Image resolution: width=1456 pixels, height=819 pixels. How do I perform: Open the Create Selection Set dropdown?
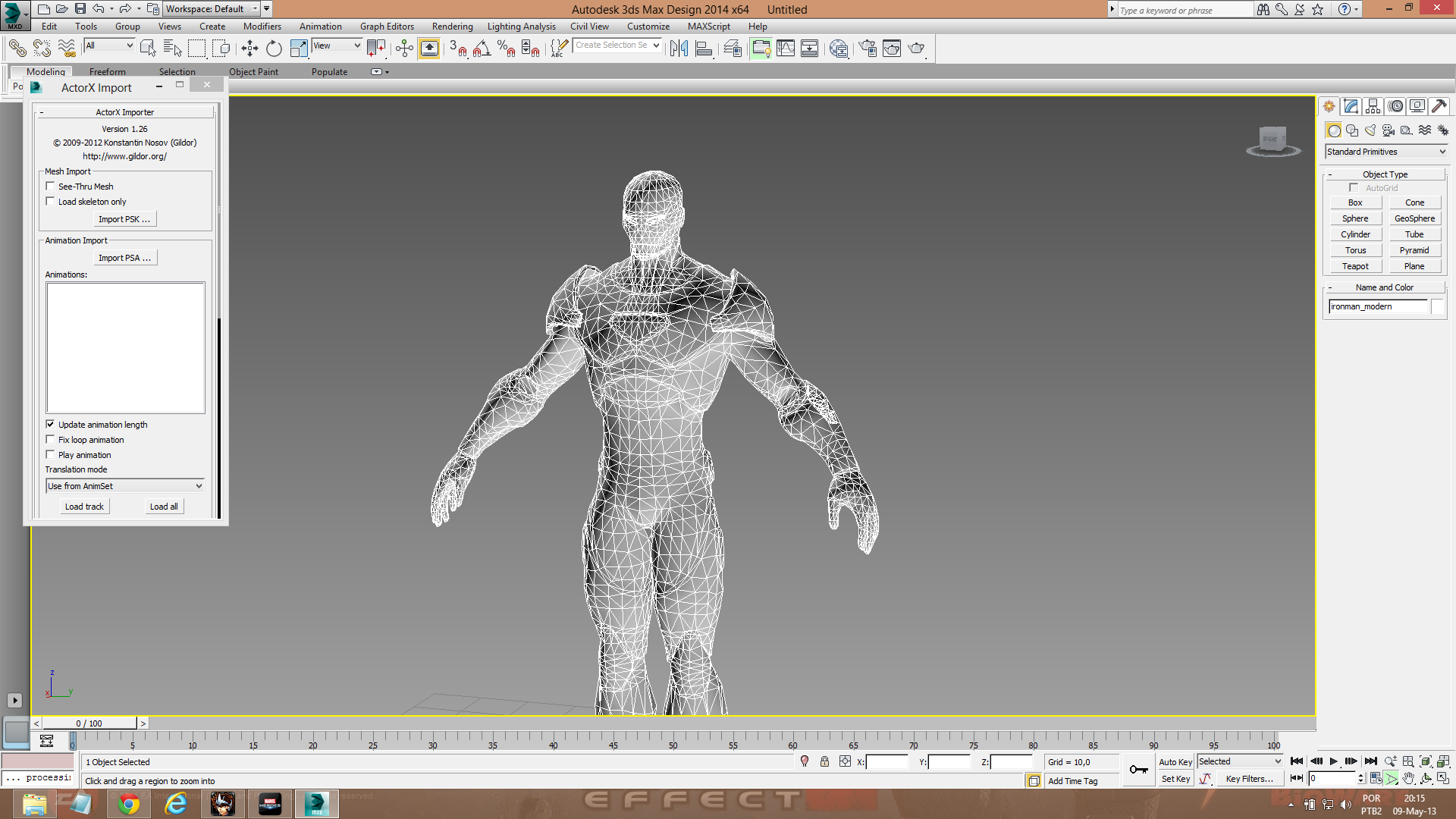pyautogui.click(x=617, y=45)
